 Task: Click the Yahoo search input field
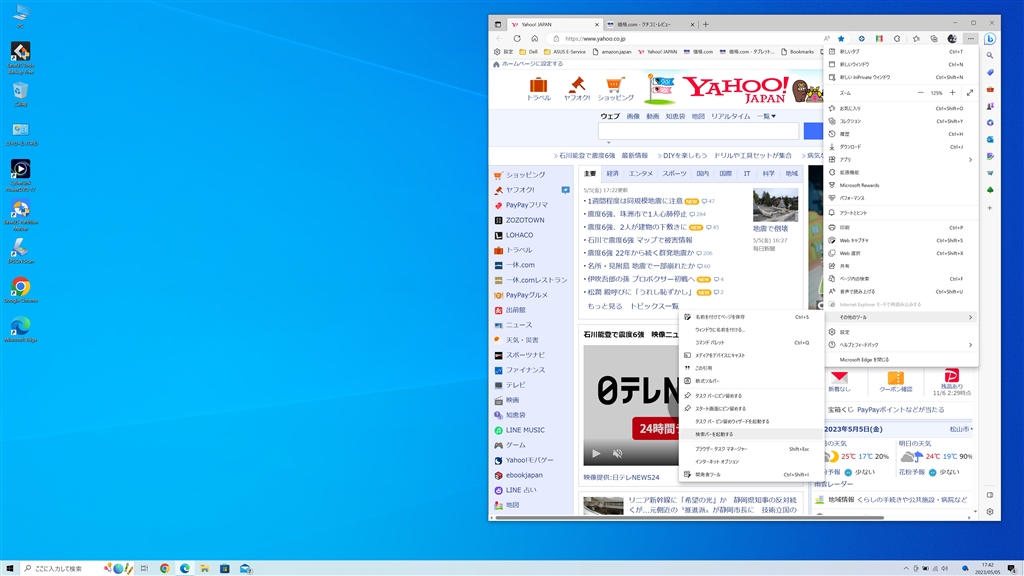pos(698,131)
